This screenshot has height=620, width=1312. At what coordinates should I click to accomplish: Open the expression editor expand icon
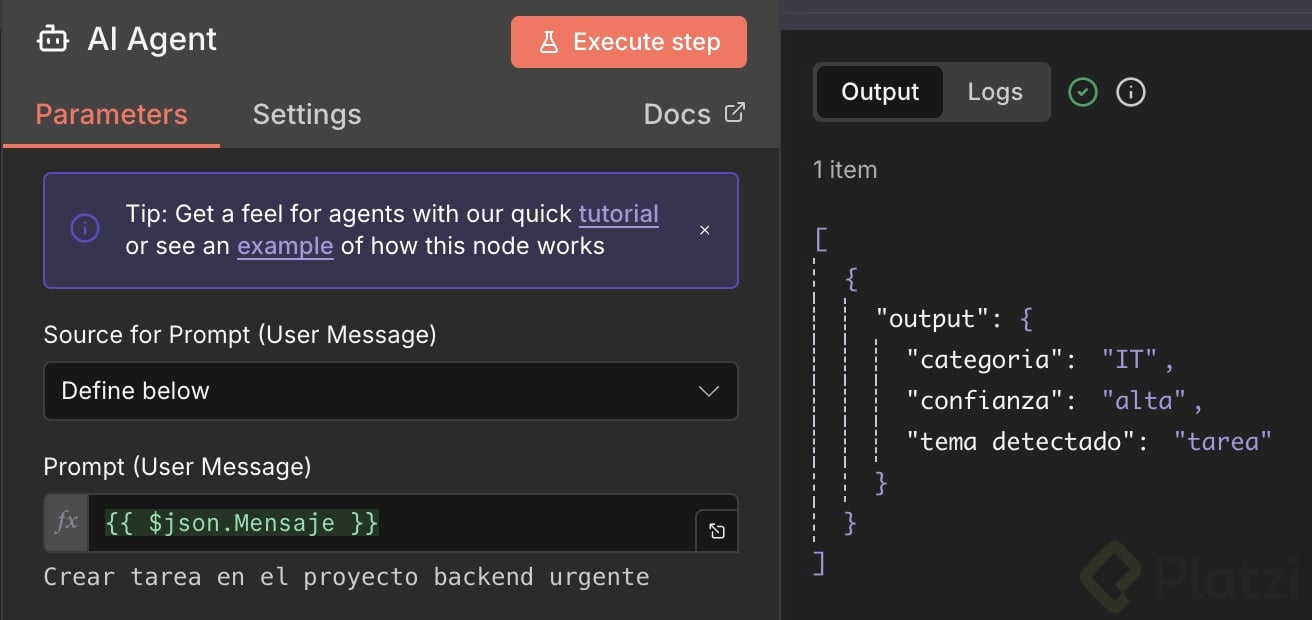coord(716,531)
